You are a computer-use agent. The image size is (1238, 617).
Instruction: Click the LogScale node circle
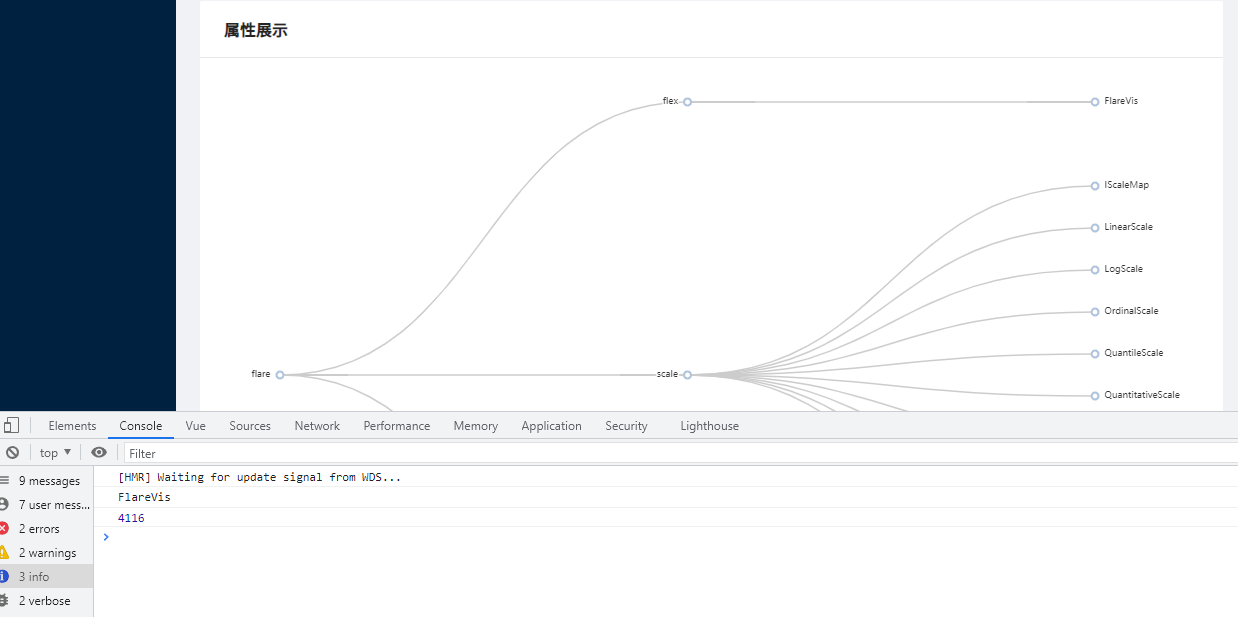point(1095,270)
